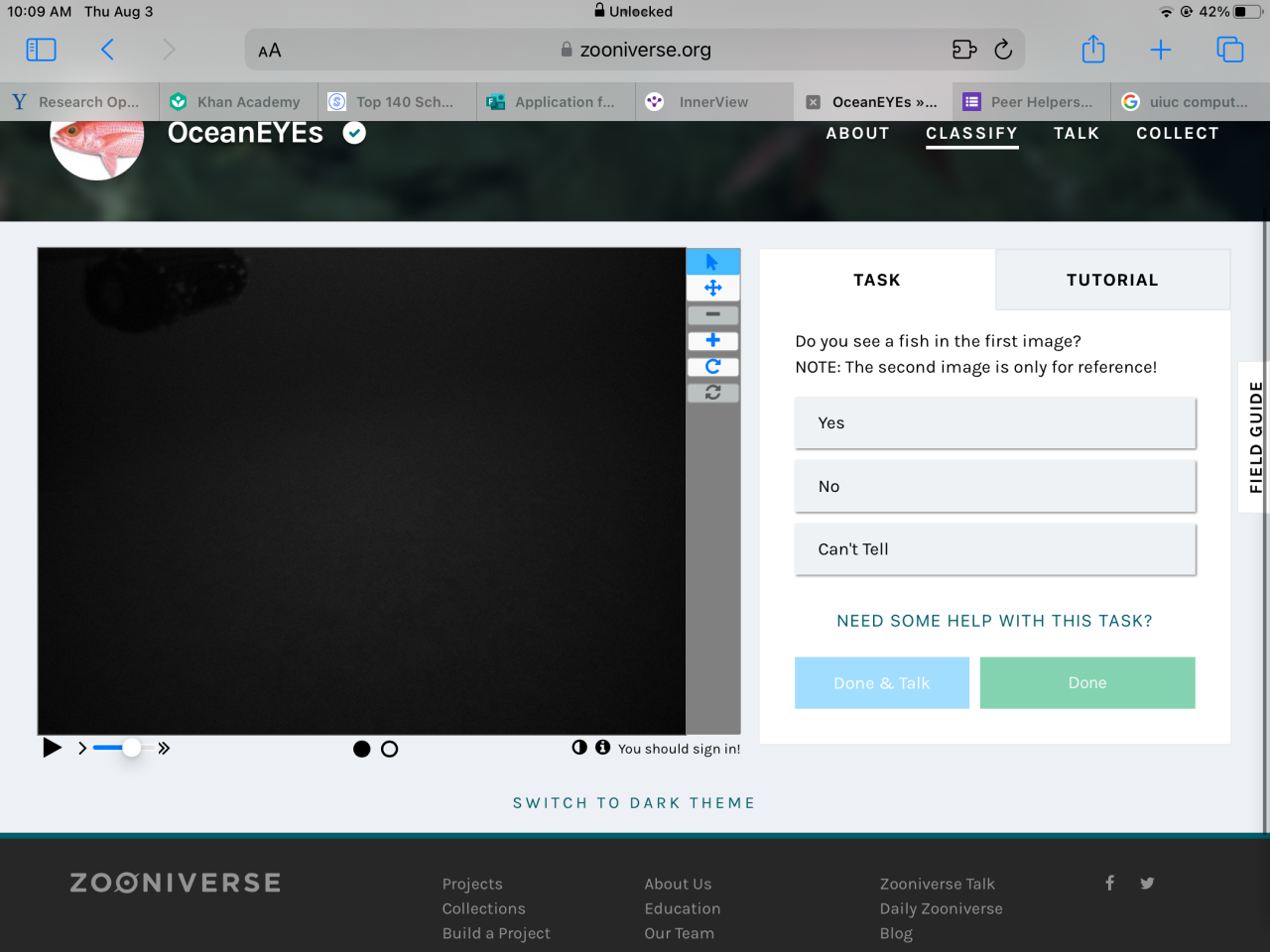The width and height of the screenshot is (1270, 952).
Task: Open the Zooniverse Facebook page
Action: [x=1109, y=883]
